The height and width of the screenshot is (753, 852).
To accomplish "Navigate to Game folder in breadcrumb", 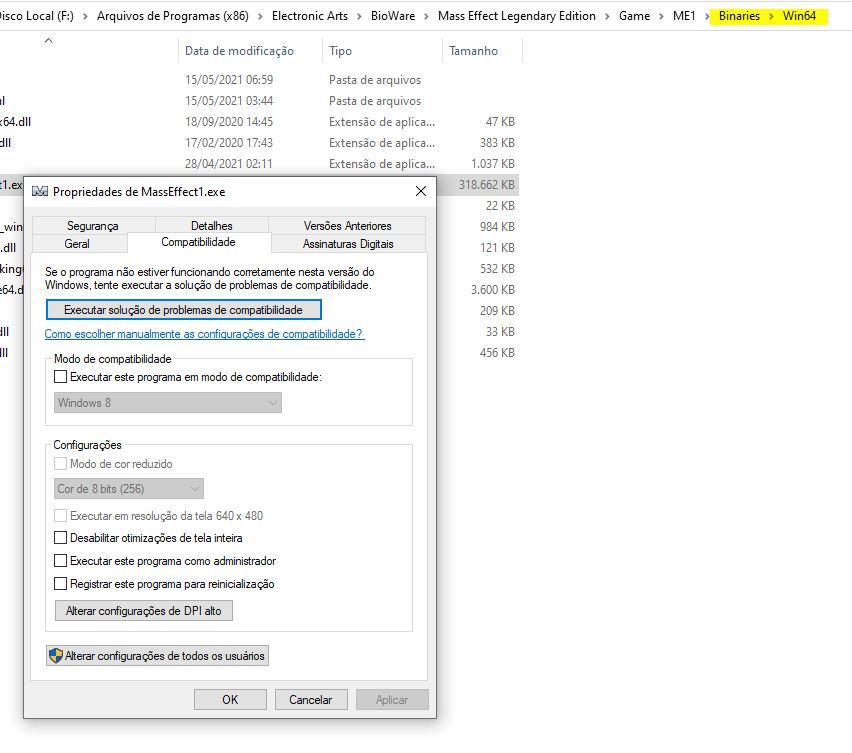I will (x=634, y=16).
